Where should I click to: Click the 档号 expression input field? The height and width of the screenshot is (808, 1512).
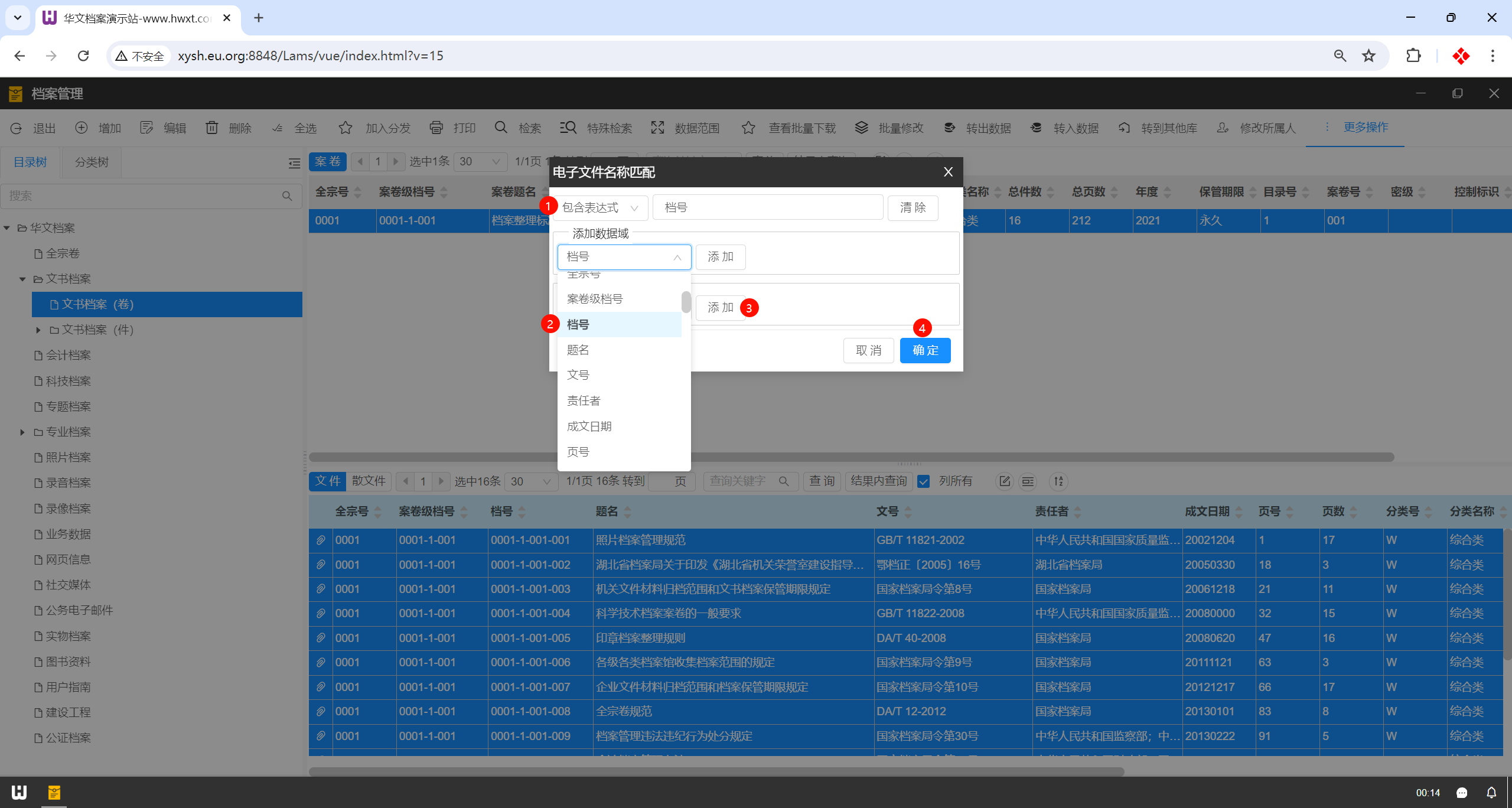point(767,207)
